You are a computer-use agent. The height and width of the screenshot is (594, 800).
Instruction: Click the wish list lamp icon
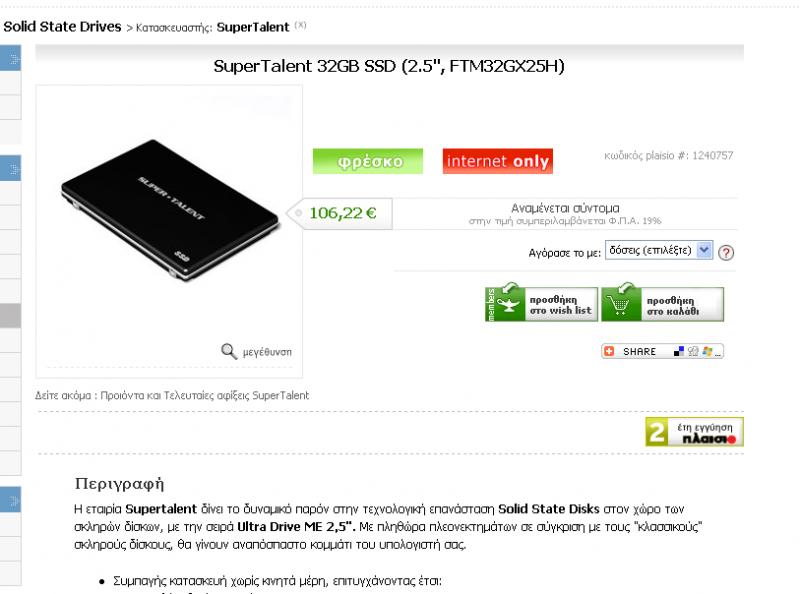(508, 304)
